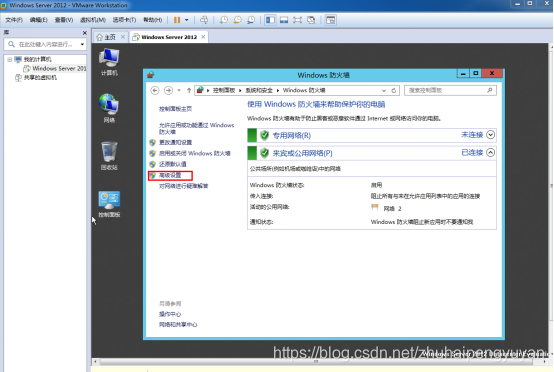
Task: Open the 文件(F) menu
Action: [14, 20]
